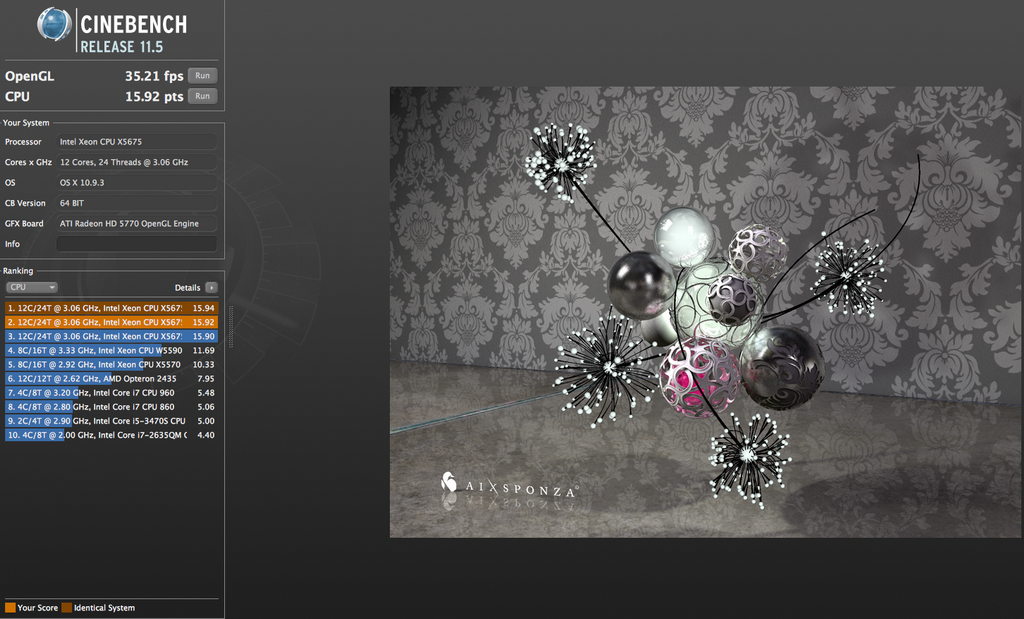The width and height of the screenshot is (1024, 619).
Task: Select the Intel Xeon CPU X5570 row
Action: 111,364
